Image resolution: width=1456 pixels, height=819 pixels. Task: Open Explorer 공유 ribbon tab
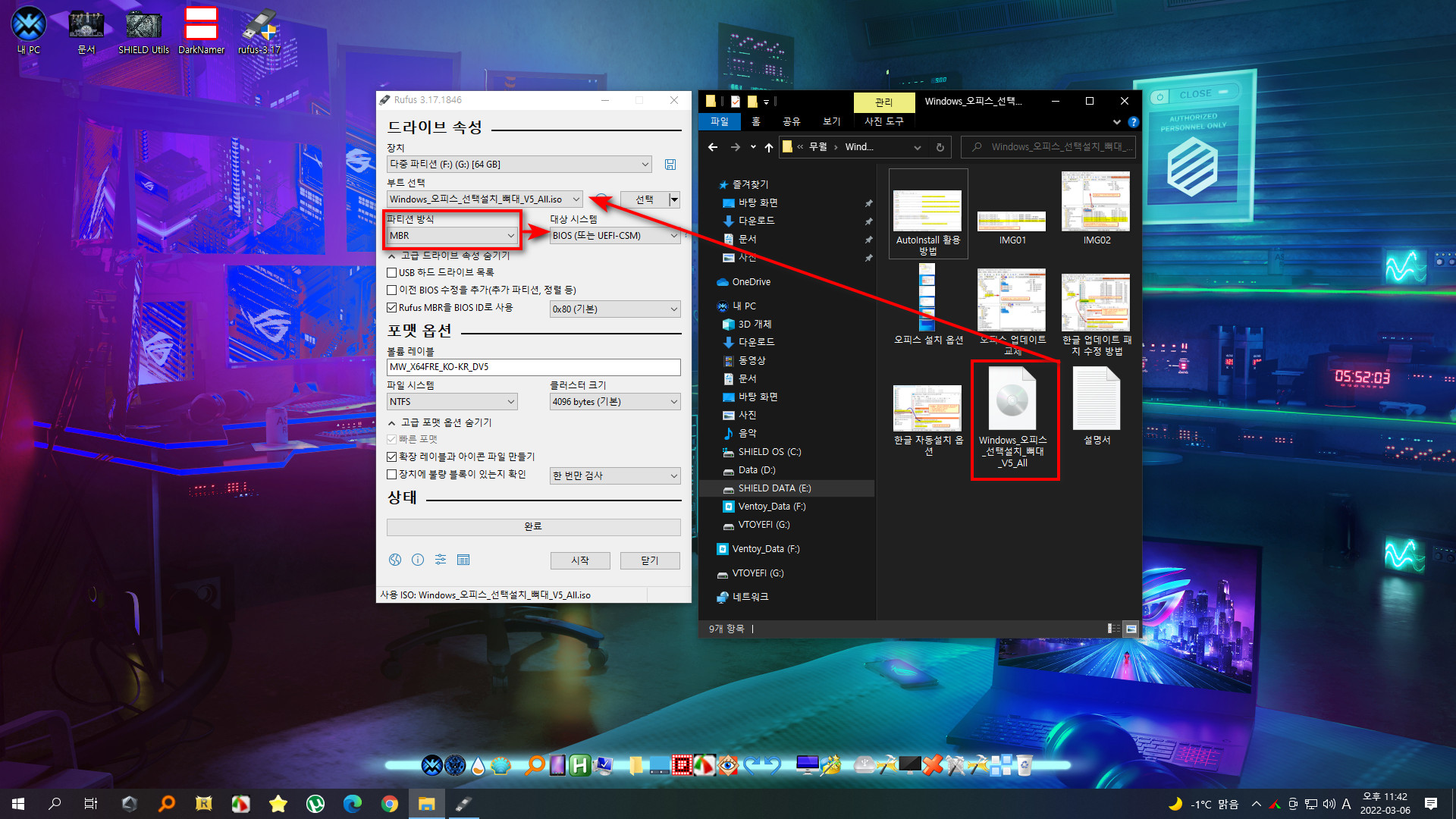792,121
